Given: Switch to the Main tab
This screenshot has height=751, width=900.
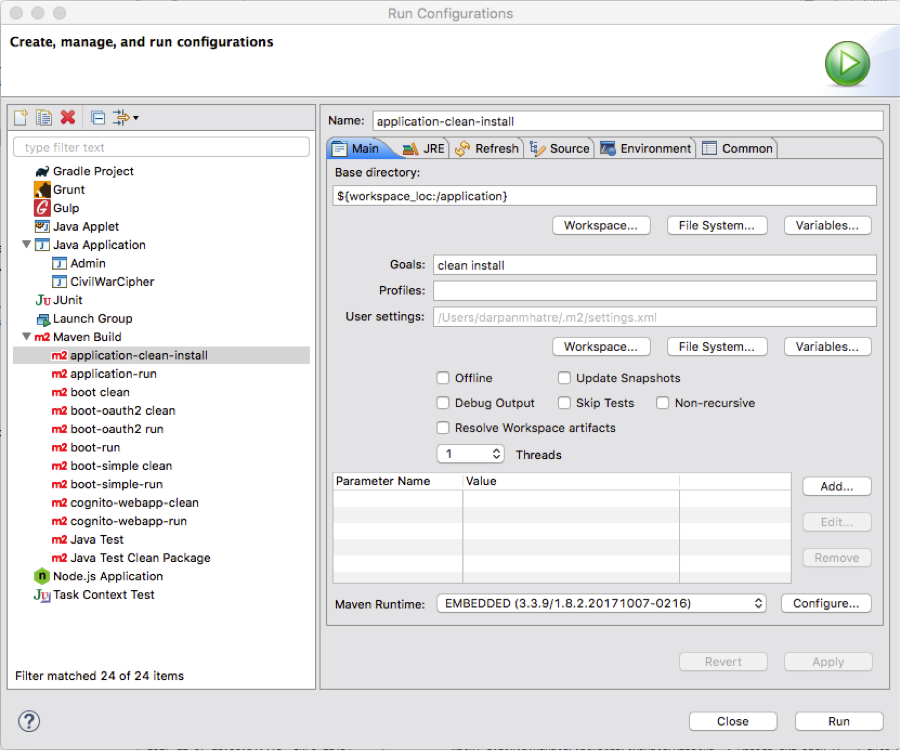Looking at the screenshot, I should click(357, 149).
